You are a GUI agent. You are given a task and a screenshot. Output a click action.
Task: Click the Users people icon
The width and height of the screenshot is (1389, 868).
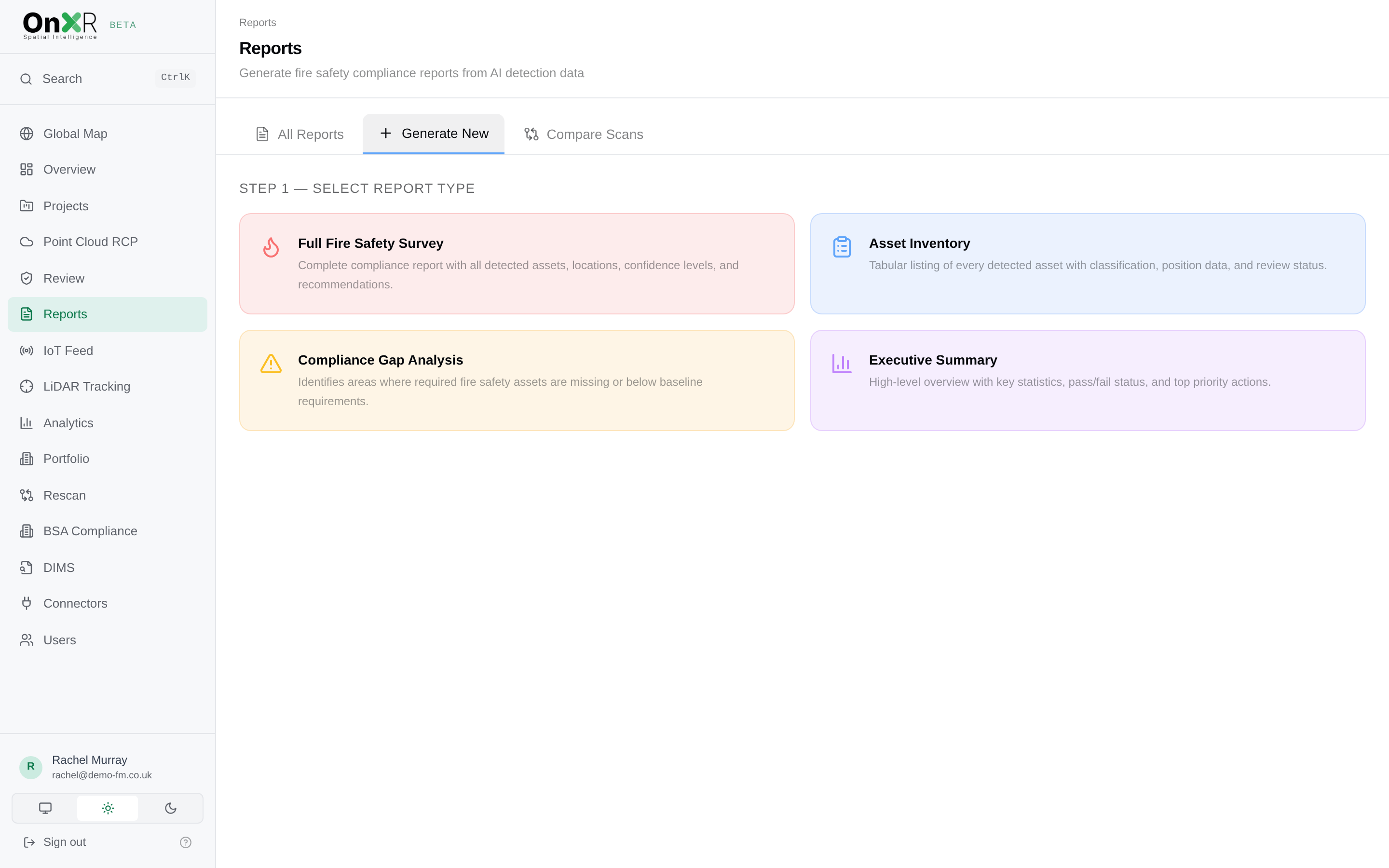(27, 639)
